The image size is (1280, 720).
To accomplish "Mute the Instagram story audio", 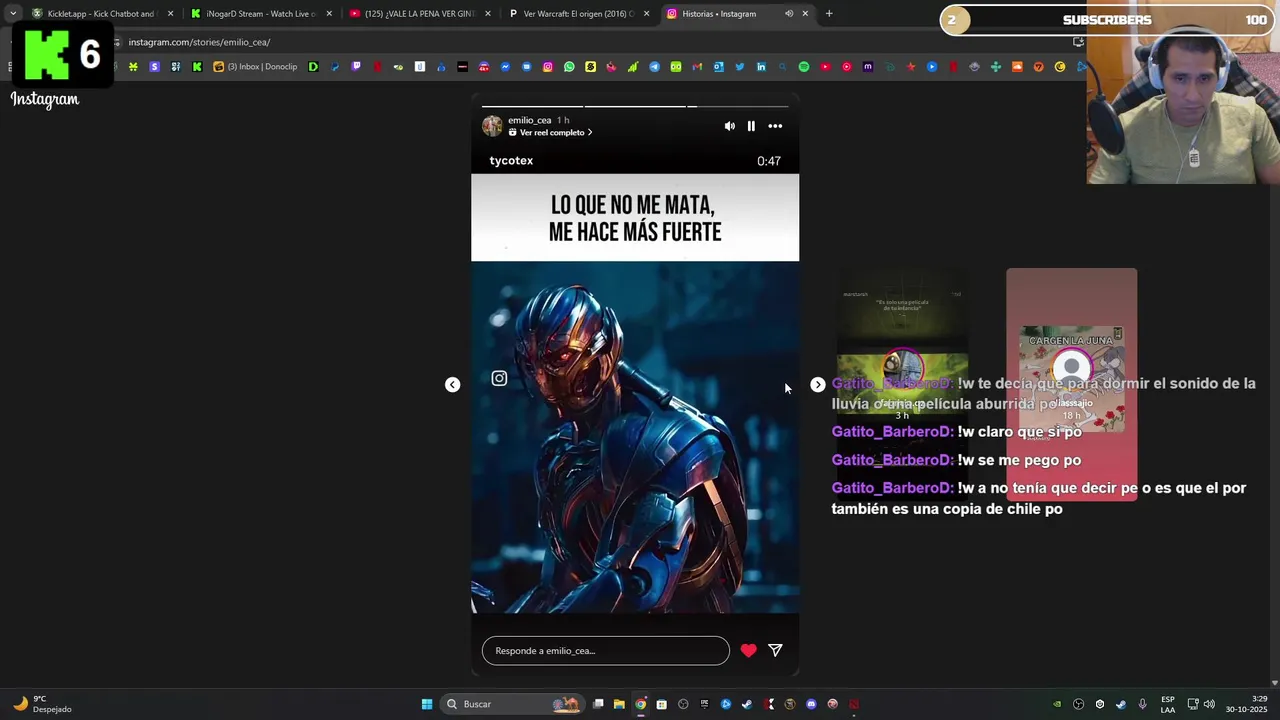I will click(x=729, y=126).
